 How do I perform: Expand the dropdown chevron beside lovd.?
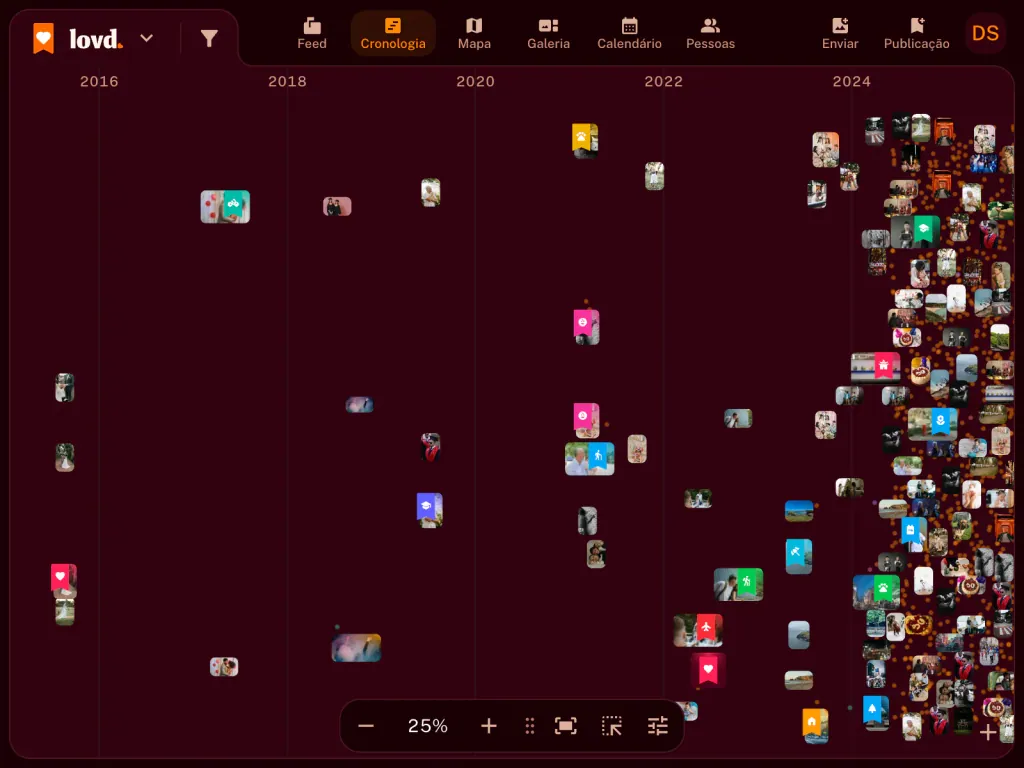(147, 39)
